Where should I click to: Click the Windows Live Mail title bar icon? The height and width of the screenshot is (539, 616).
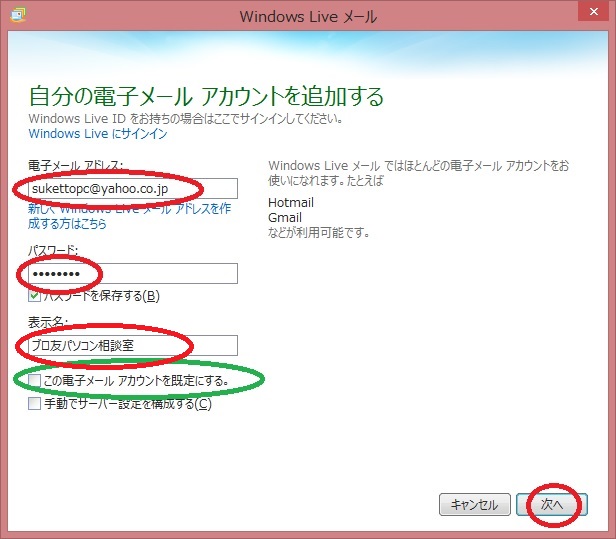[18, 15]
